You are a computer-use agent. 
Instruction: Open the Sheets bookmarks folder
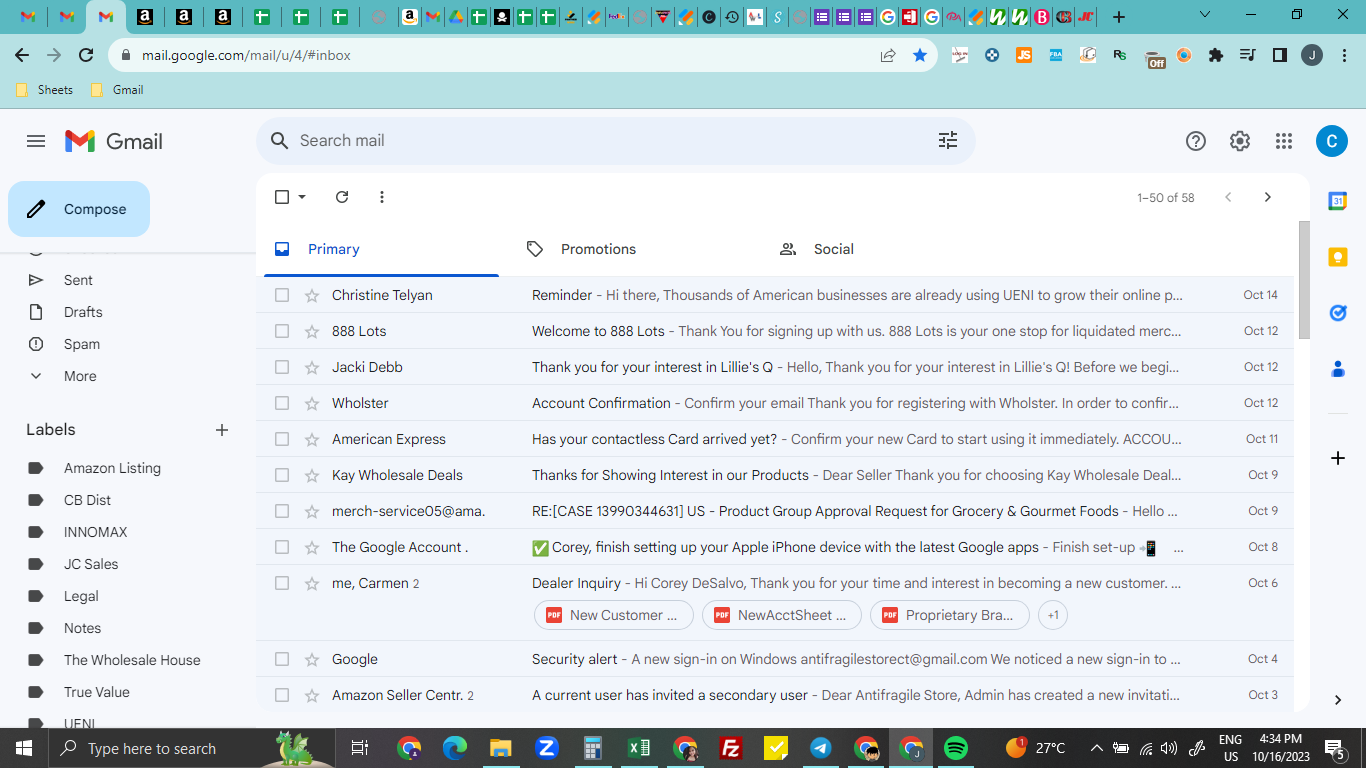[45, 90]
